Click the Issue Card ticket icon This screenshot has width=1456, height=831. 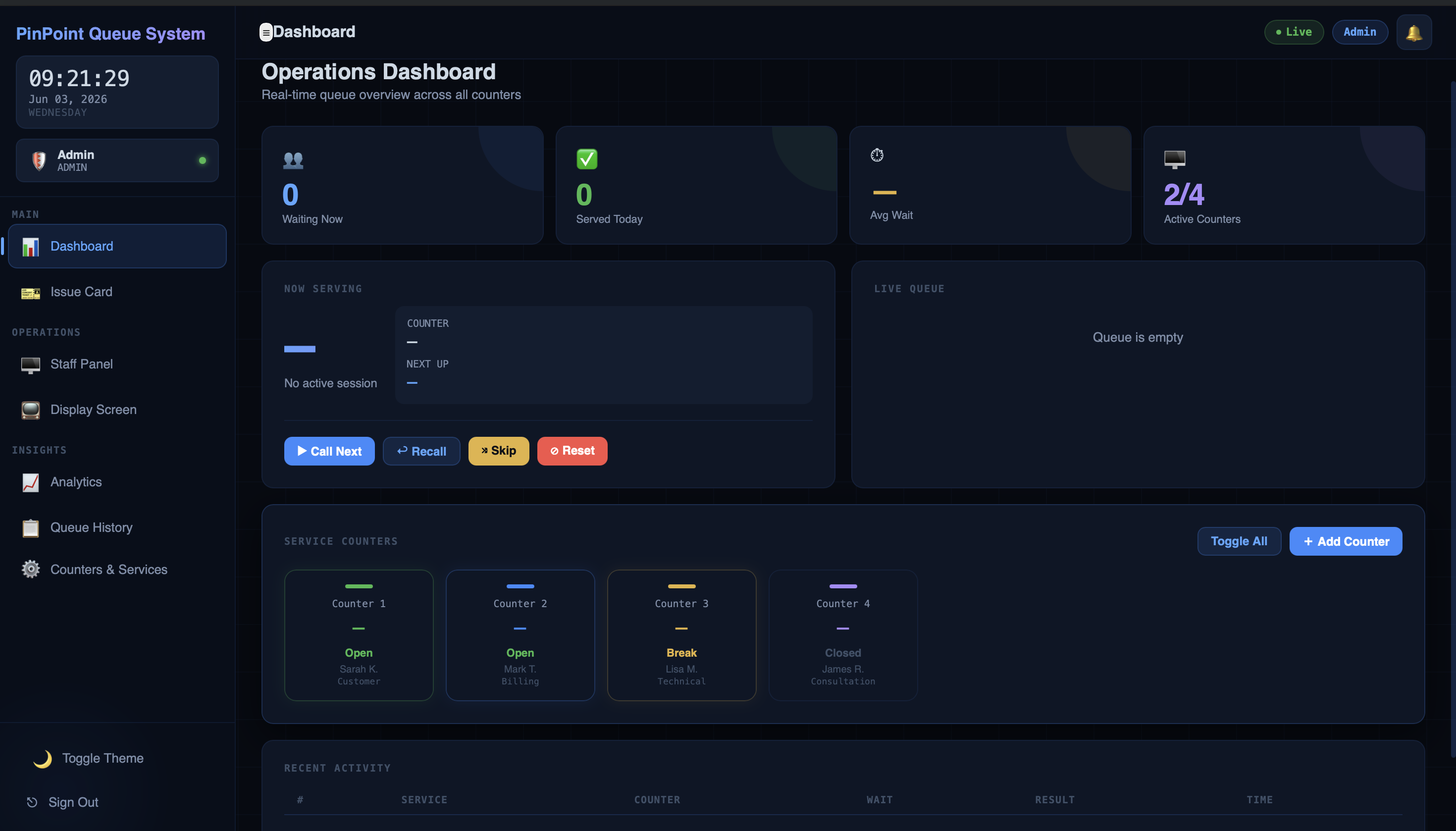[30, 293]
